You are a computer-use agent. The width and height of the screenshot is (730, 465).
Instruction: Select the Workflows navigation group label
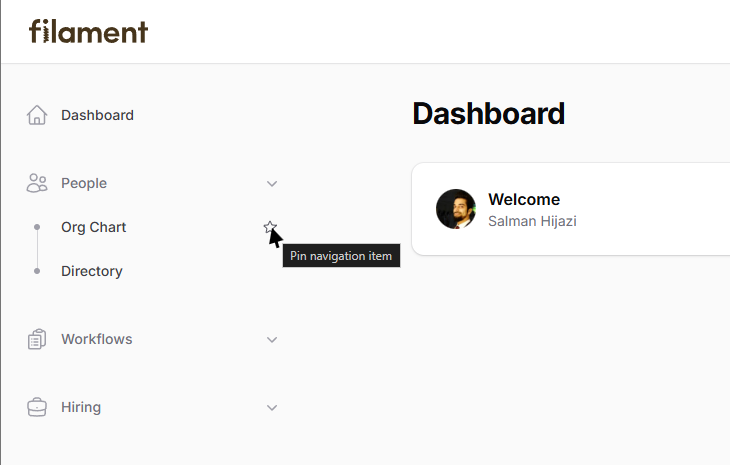(96, 339)
